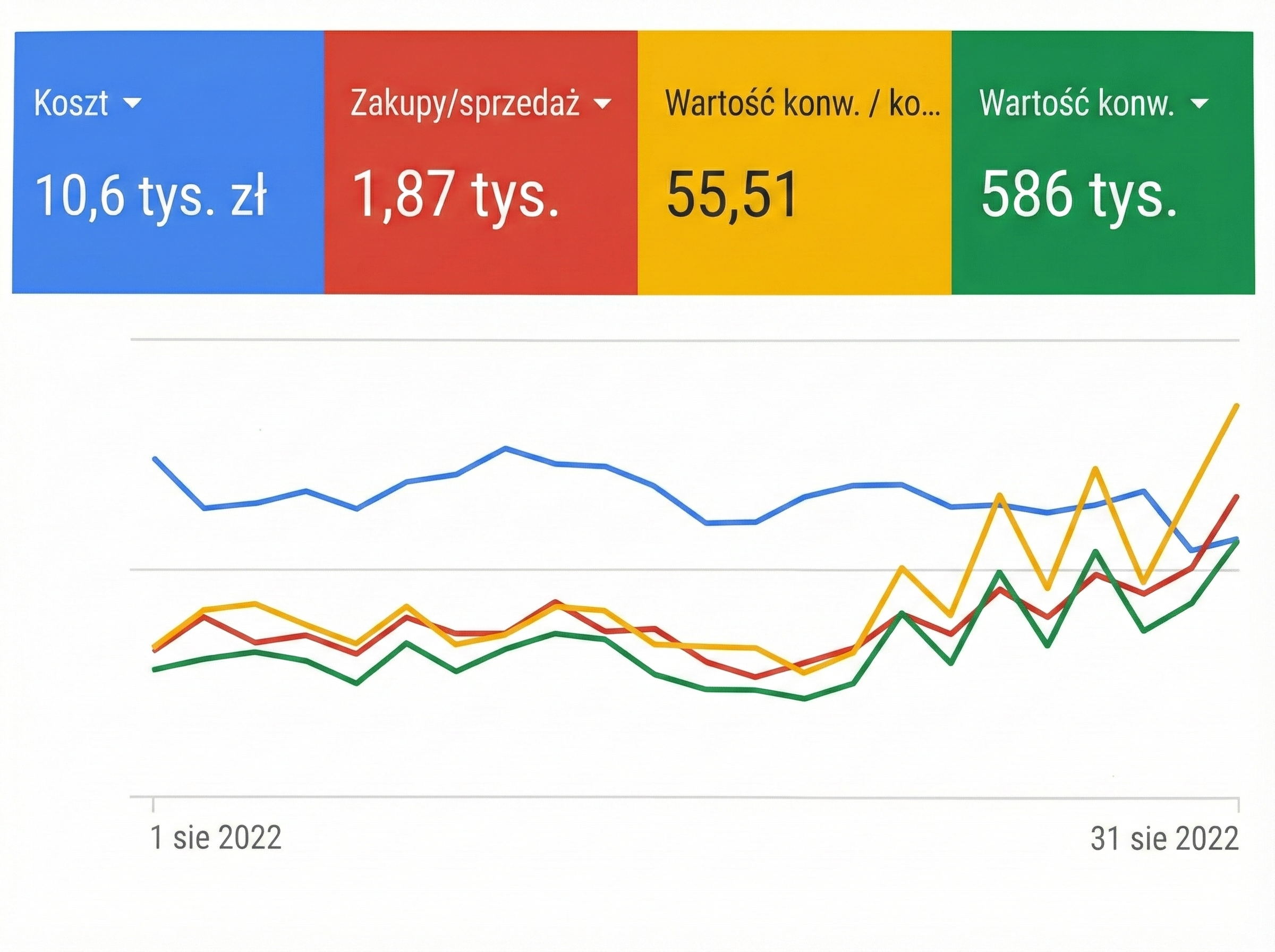The height and width of the screenshot is (952, 1275).
Task: Click the green line's starting point
Action: point(154,669)
